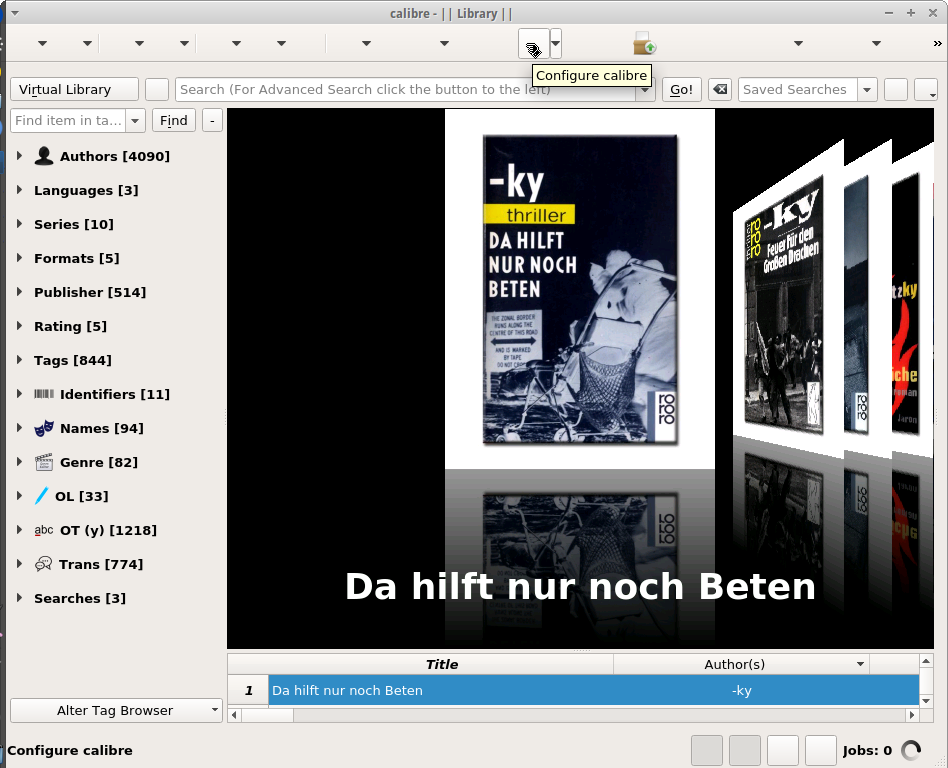Screen dimensions: 948x768
Task: Click the Trans speech bubbles icon
Action: [43, 564]
